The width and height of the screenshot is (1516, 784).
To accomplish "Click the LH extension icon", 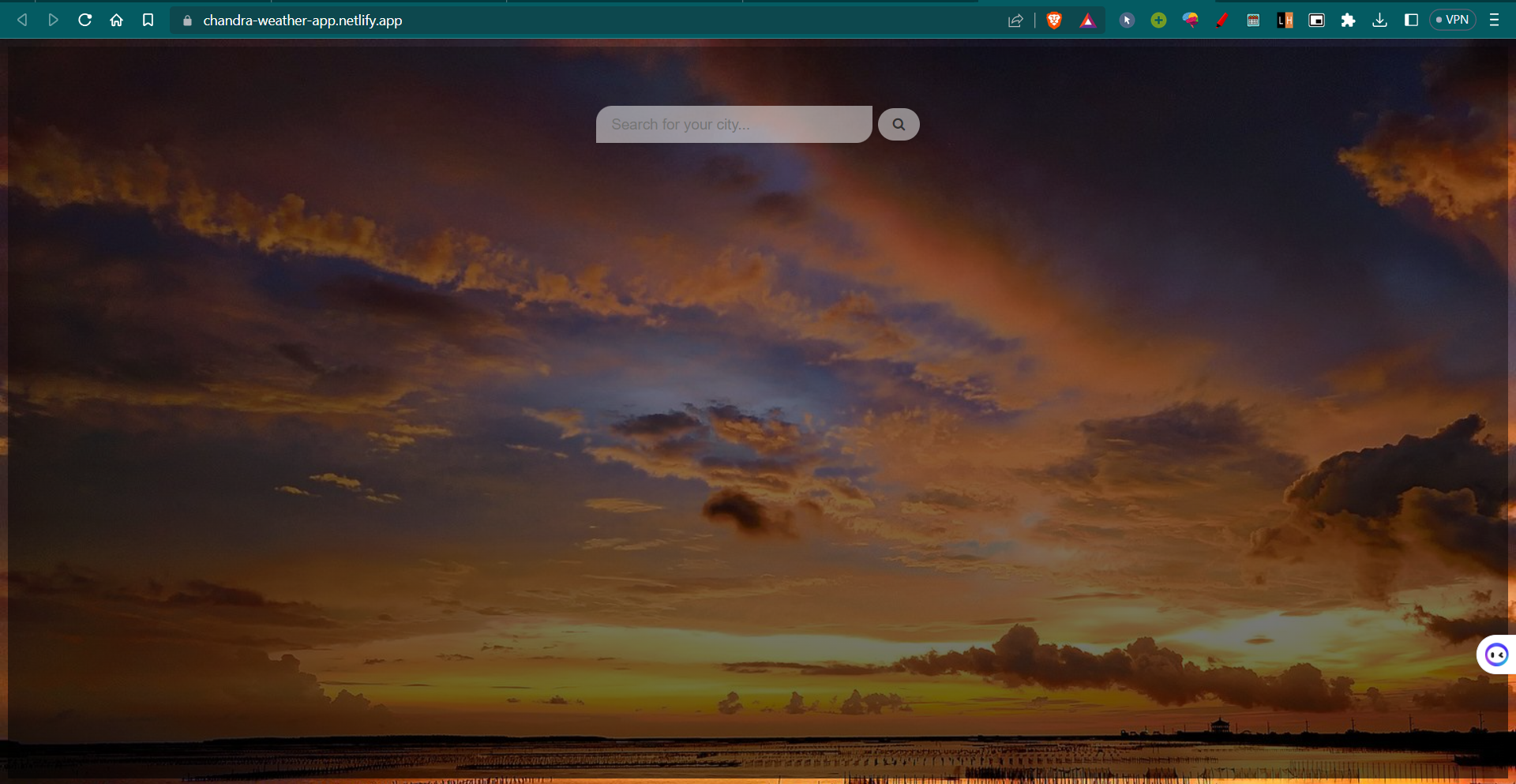I will coord(1285,20).
